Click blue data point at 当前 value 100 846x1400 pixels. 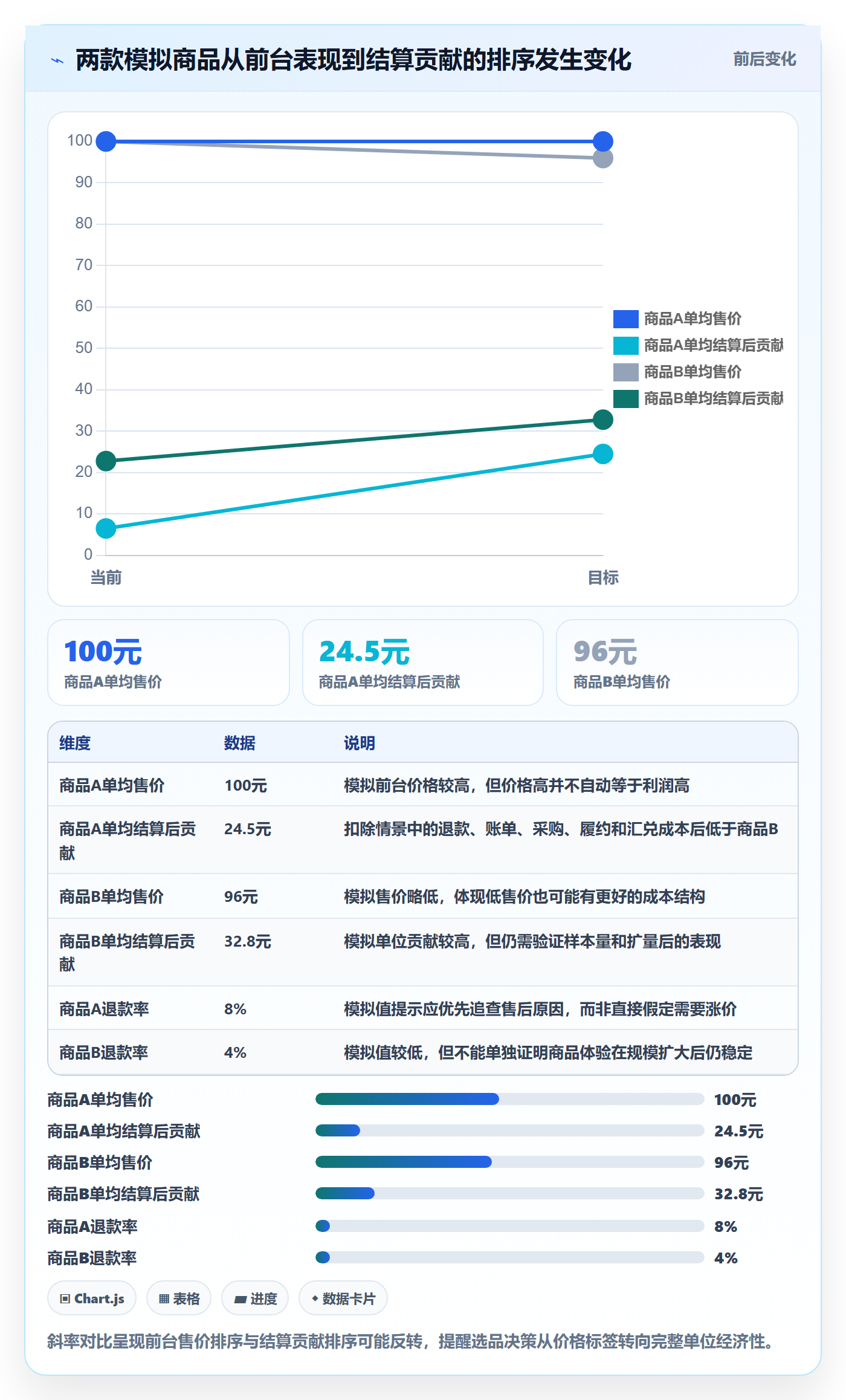coord(106,141)
